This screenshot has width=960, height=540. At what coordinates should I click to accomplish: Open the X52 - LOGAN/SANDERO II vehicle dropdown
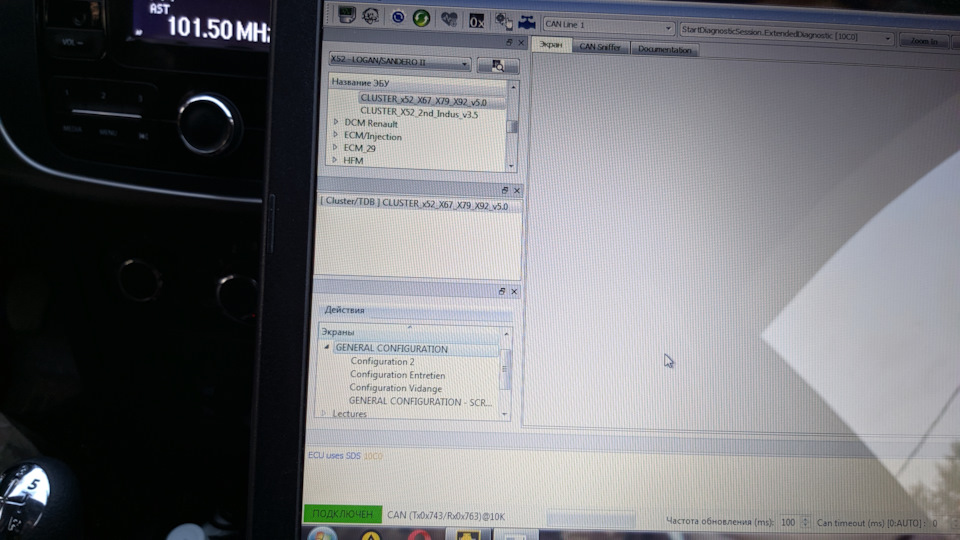465,64
